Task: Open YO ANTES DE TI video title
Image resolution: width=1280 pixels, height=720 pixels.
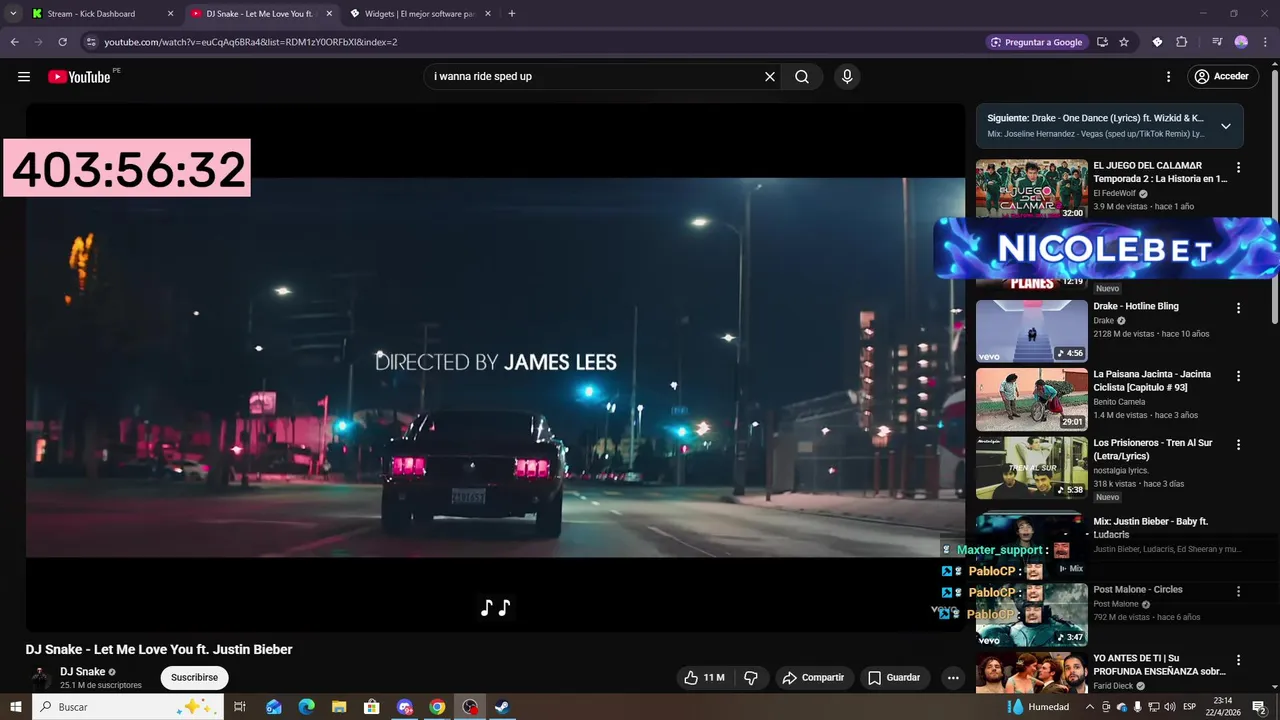Action: tap(1160, 665)
